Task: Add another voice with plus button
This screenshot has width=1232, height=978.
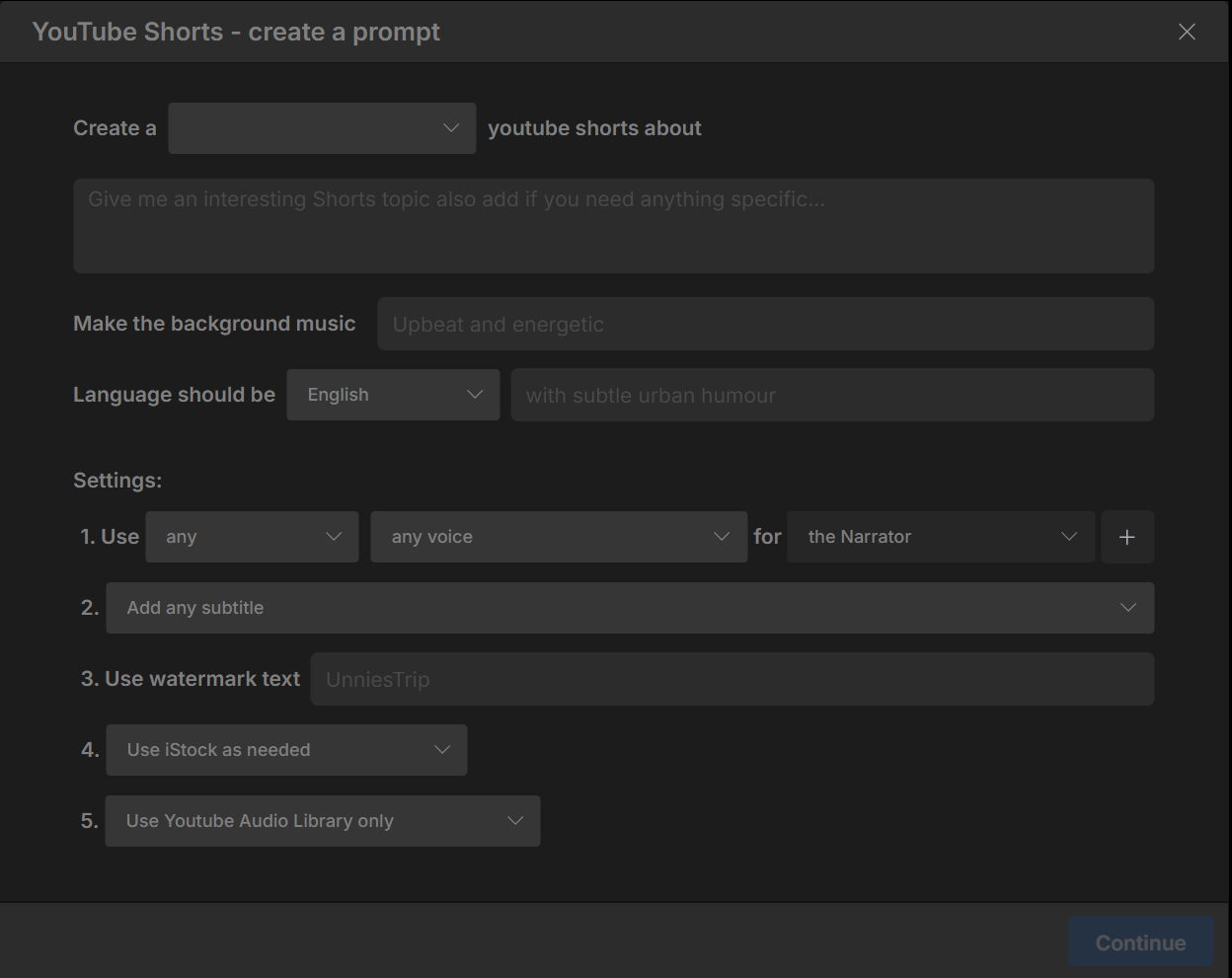Action: (x=1127, y=537)
